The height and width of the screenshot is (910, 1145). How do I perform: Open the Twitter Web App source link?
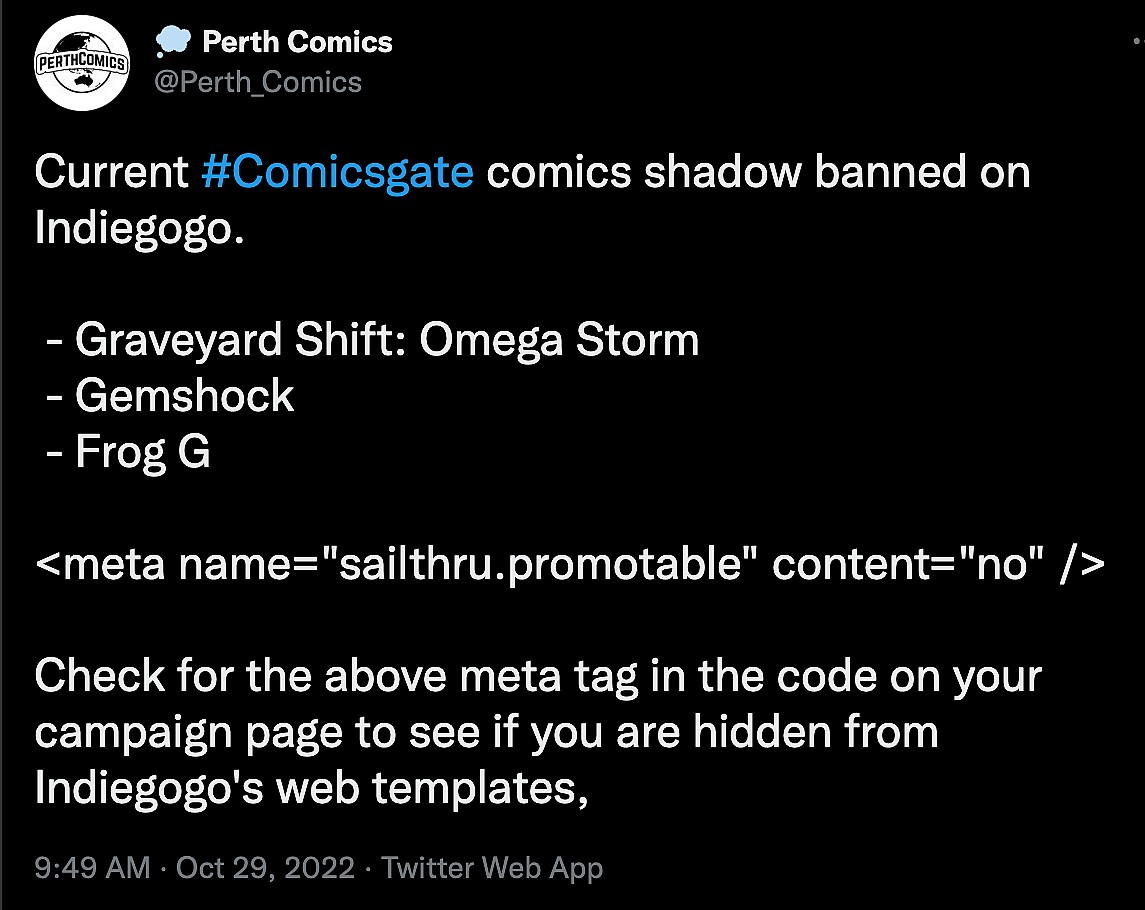492,867
